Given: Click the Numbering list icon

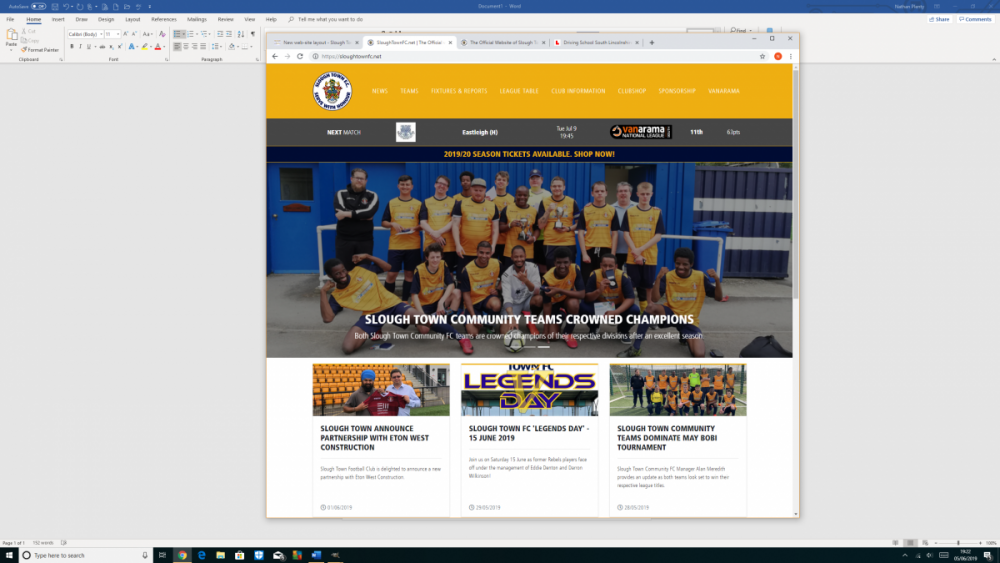Looking at the screenshot, I should 190,34.
